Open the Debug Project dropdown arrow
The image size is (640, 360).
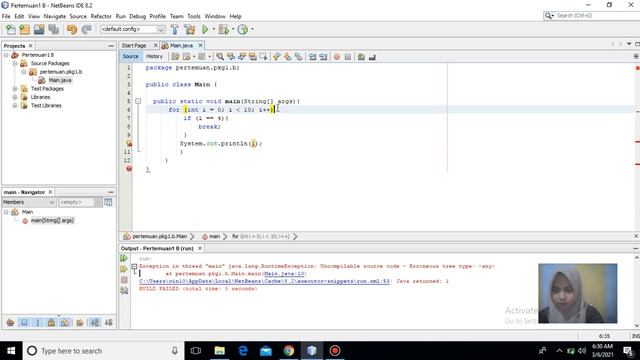click(x=233, y=29)
